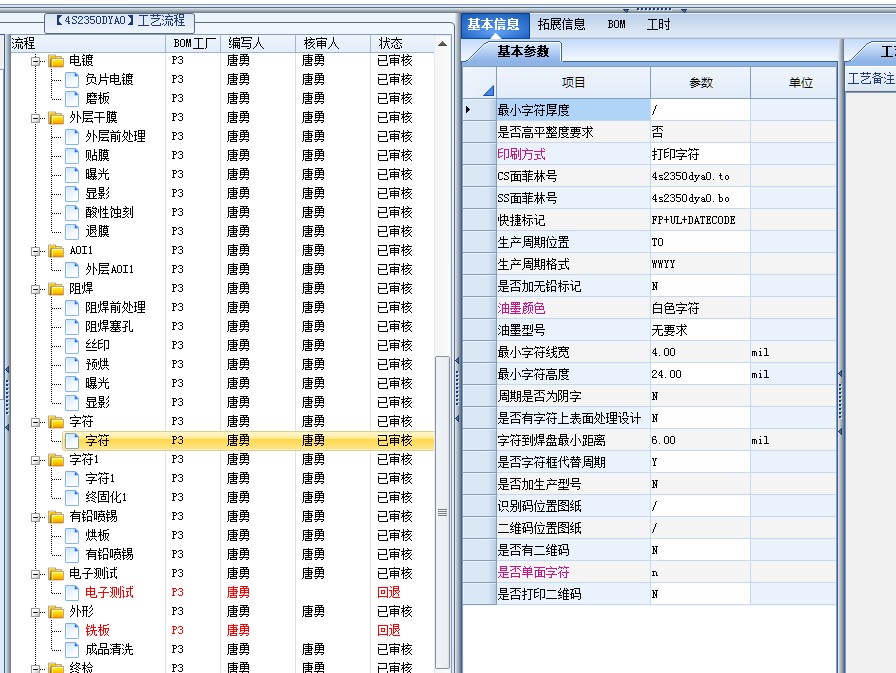Click the 终检 folder icon
Image resolution: width=896 pixels, height=673 pixels.
(x=56, y=667)
